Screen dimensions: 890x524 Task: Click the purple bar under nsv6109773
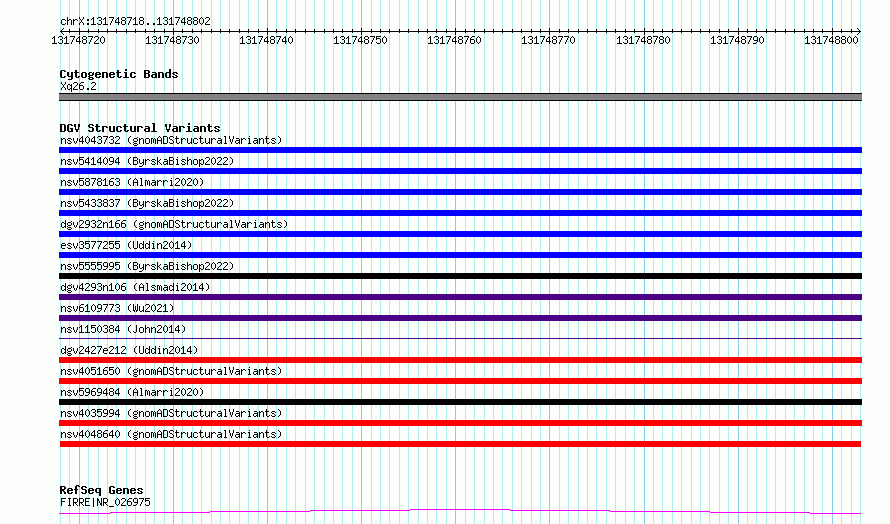pyautogui.click(x=460, y=318)
